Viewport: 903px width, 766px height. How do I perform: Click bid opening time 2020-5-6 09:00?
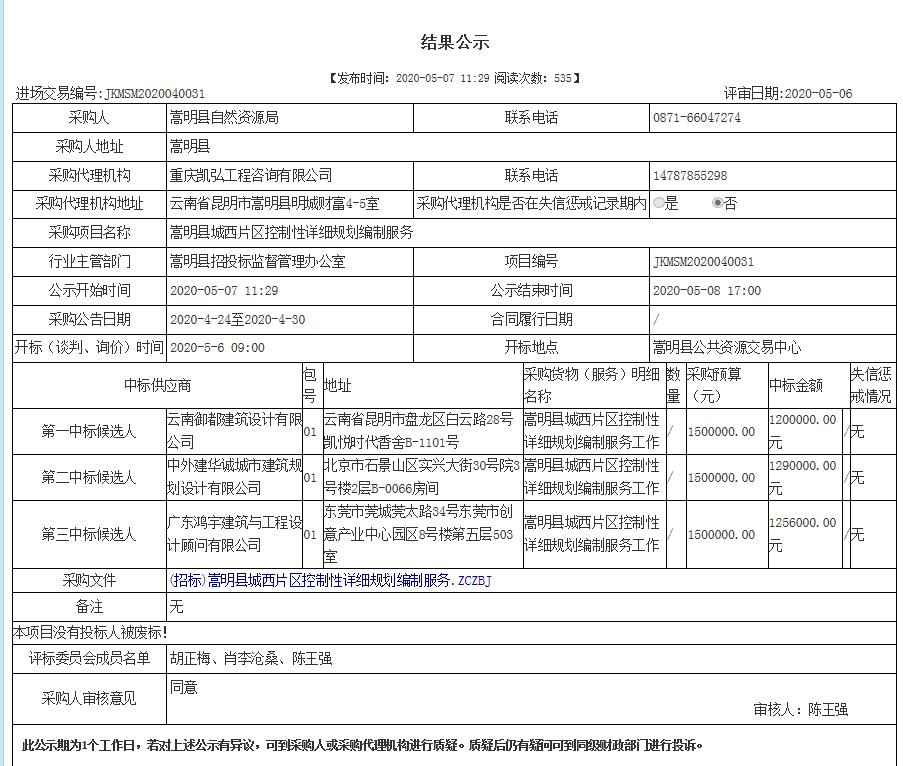pos(217,348)
